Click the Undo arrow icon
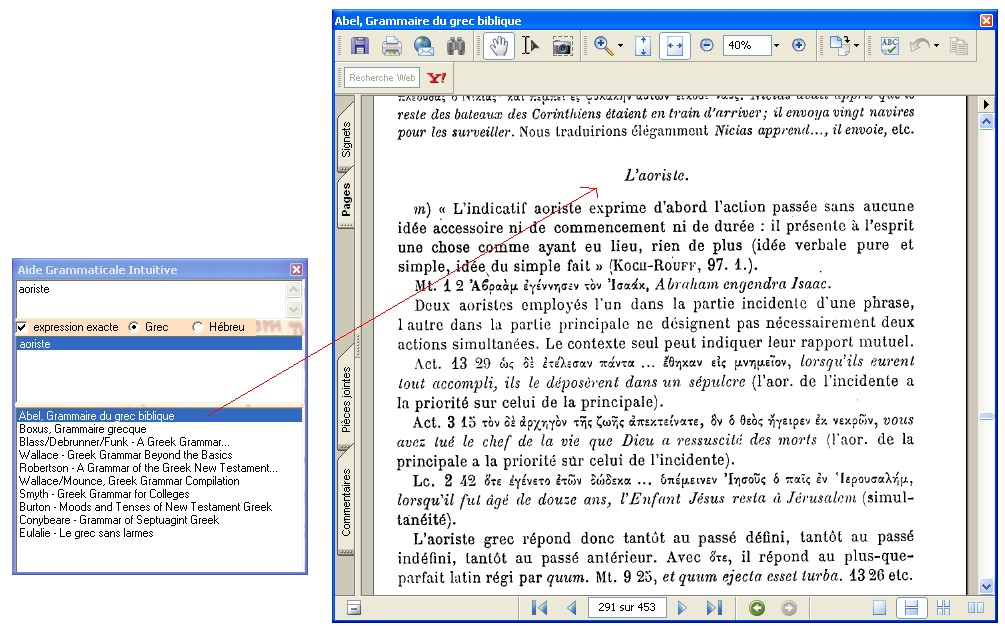The height and width of the screenshot is (626, 1005). coord(920,45)
